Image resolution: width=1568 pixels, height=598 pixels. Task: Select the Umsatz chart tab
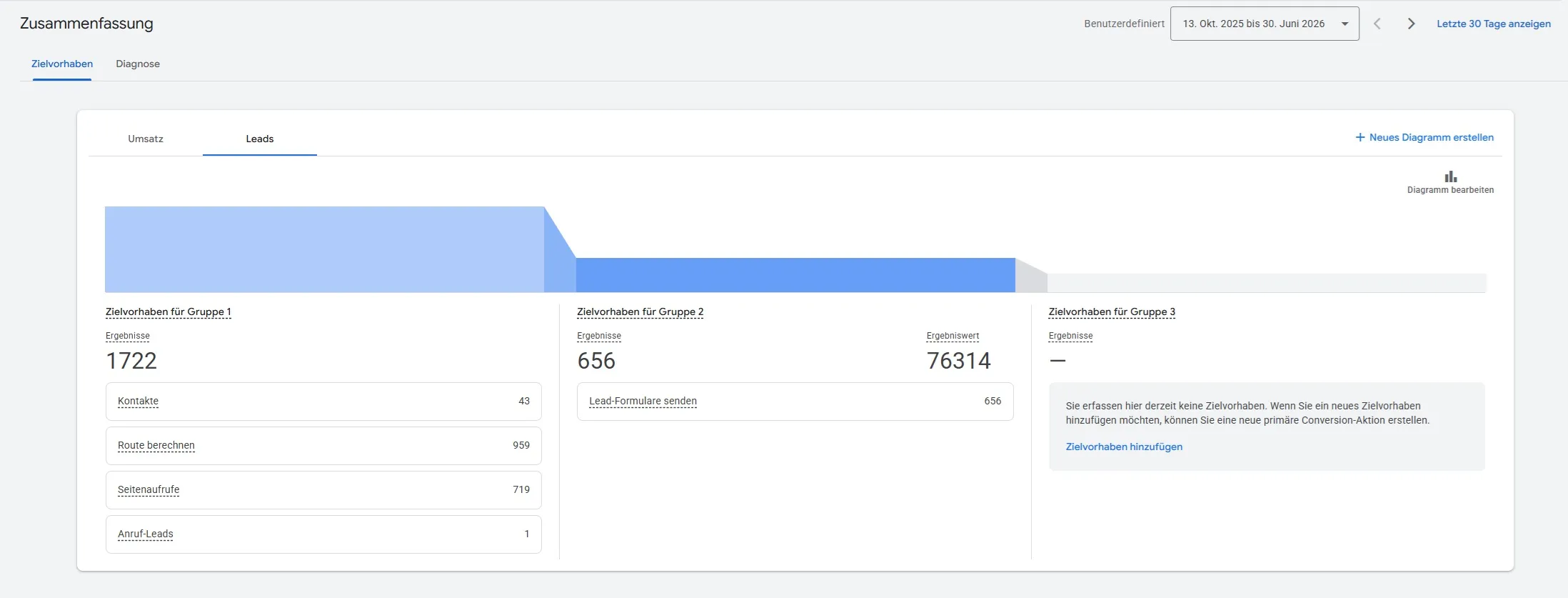click(x=146, y=139)
